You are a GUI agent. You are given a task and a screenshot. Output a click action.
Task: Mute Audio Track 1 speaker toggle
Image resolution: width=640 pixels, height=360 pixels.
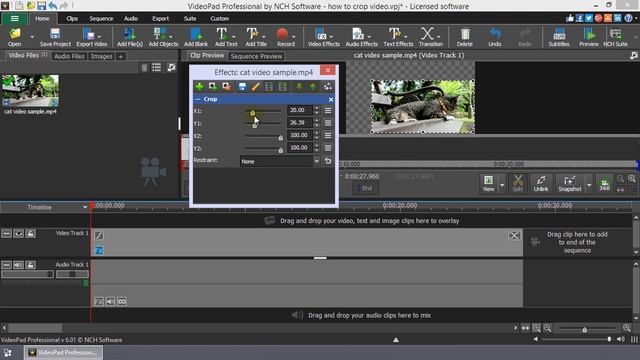[19, 265]
